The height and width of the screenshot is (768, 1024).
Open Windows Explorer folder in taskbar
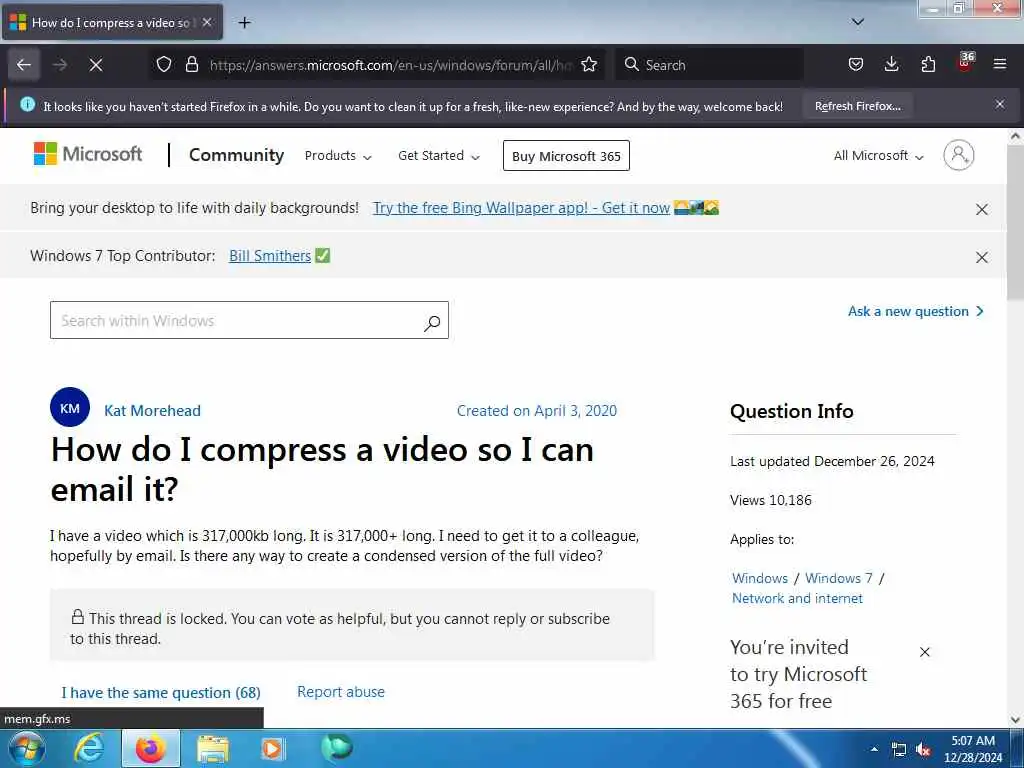(213, 748)
